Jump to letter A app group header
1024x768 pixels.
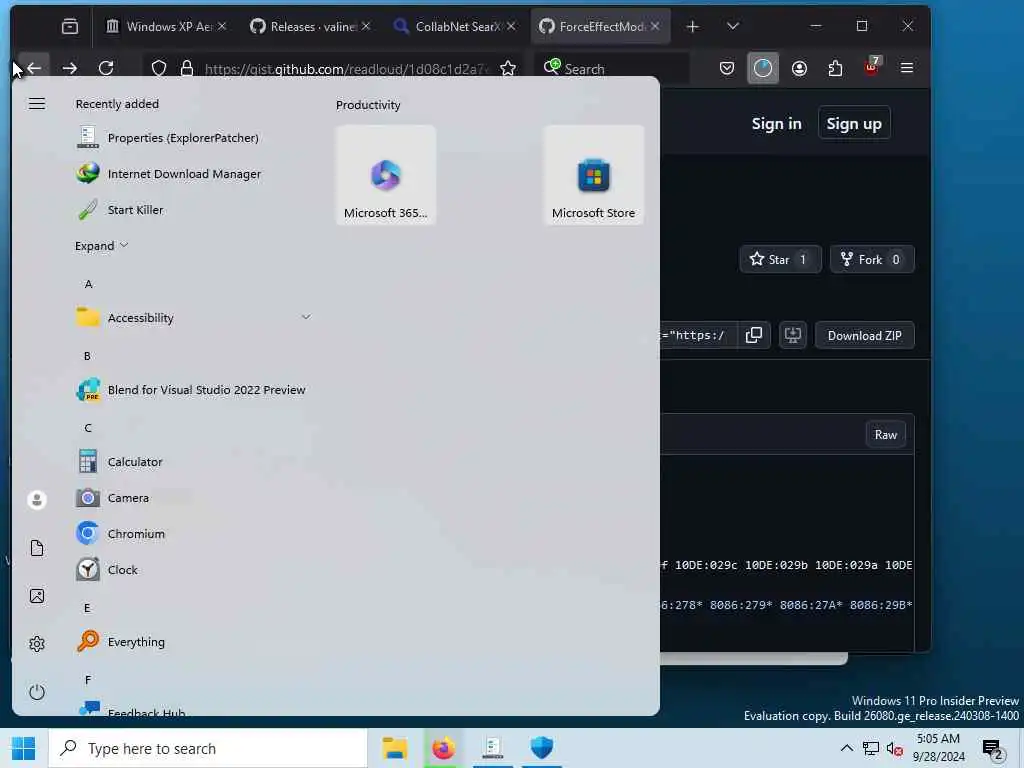click(x=88, y=284)
